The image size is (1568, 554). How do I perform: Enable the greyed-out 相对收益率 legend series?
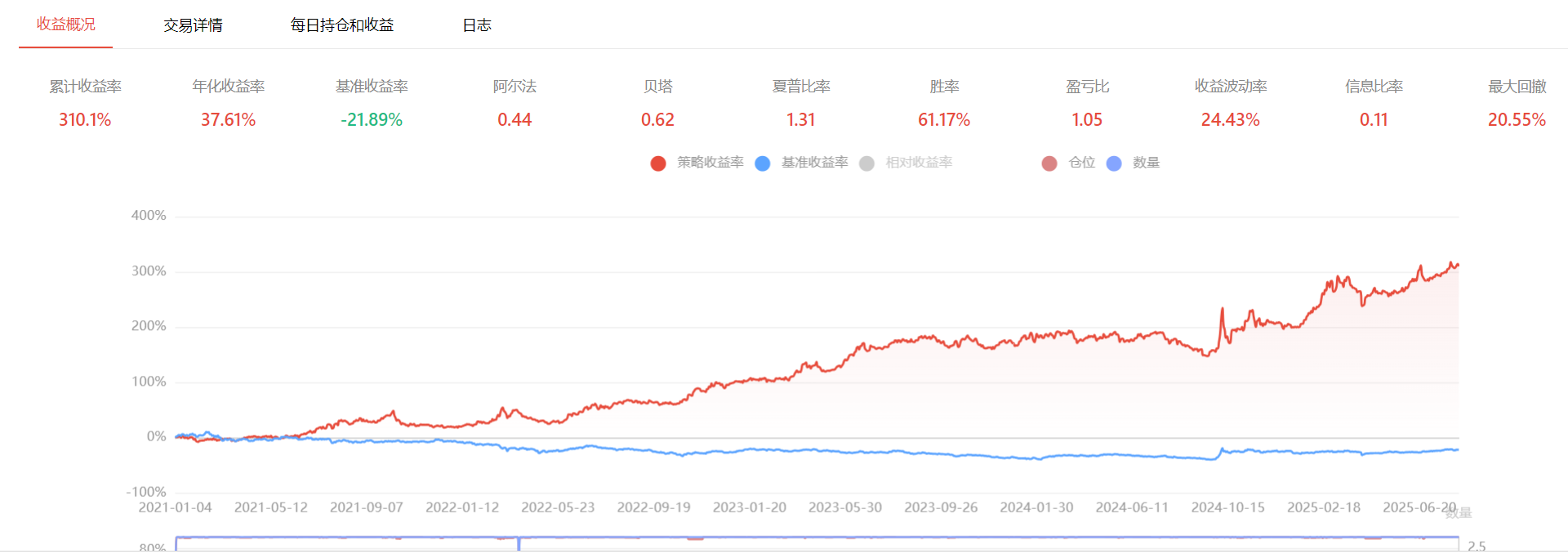pos(906,163)
